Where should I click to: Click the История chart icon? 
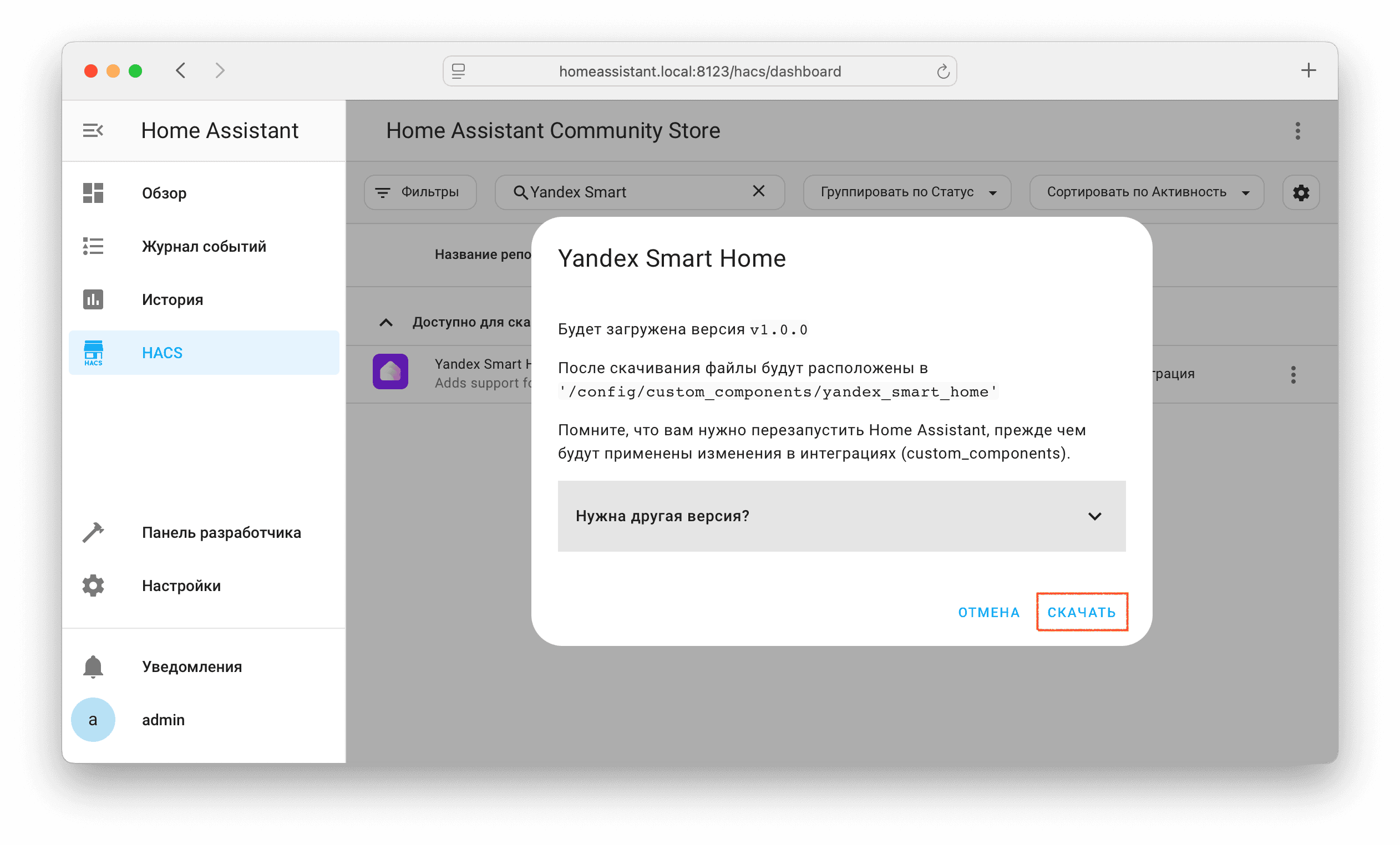(x=93, y=299)
